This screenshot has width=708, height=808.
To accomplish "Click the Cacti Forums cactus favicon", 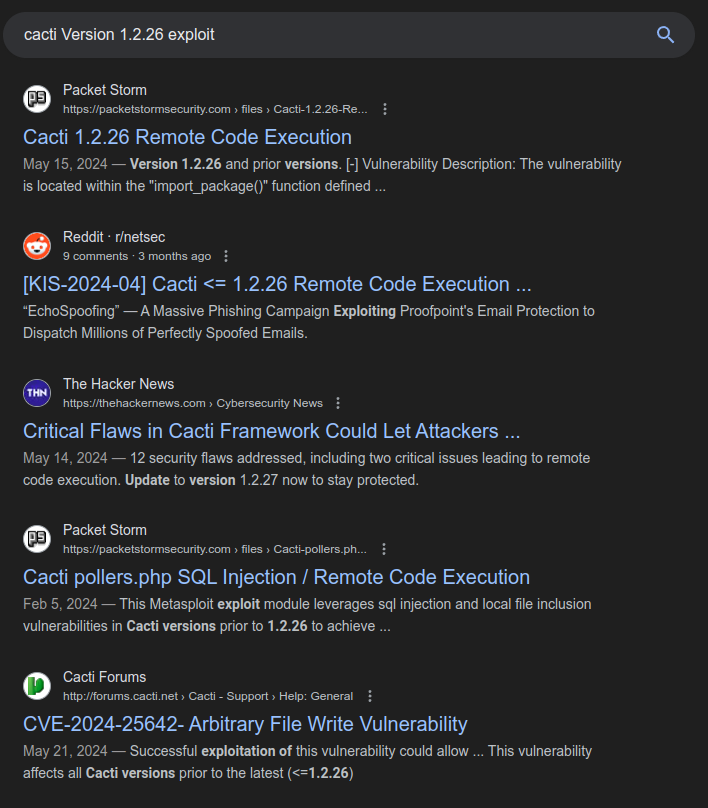I will 37,685.
